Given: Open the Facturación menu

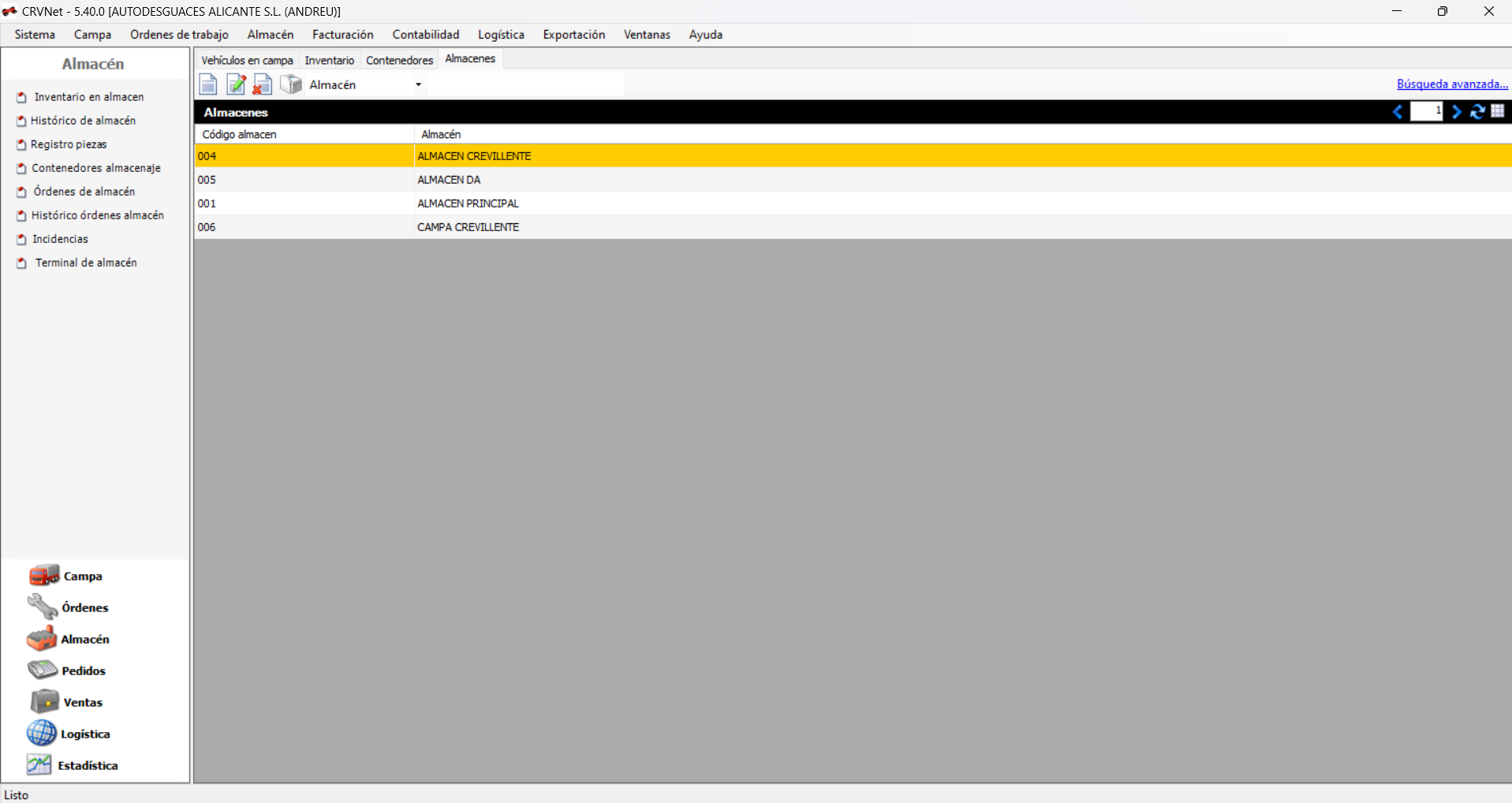Looking at the screenshot, I should click(x=342, y=35).
